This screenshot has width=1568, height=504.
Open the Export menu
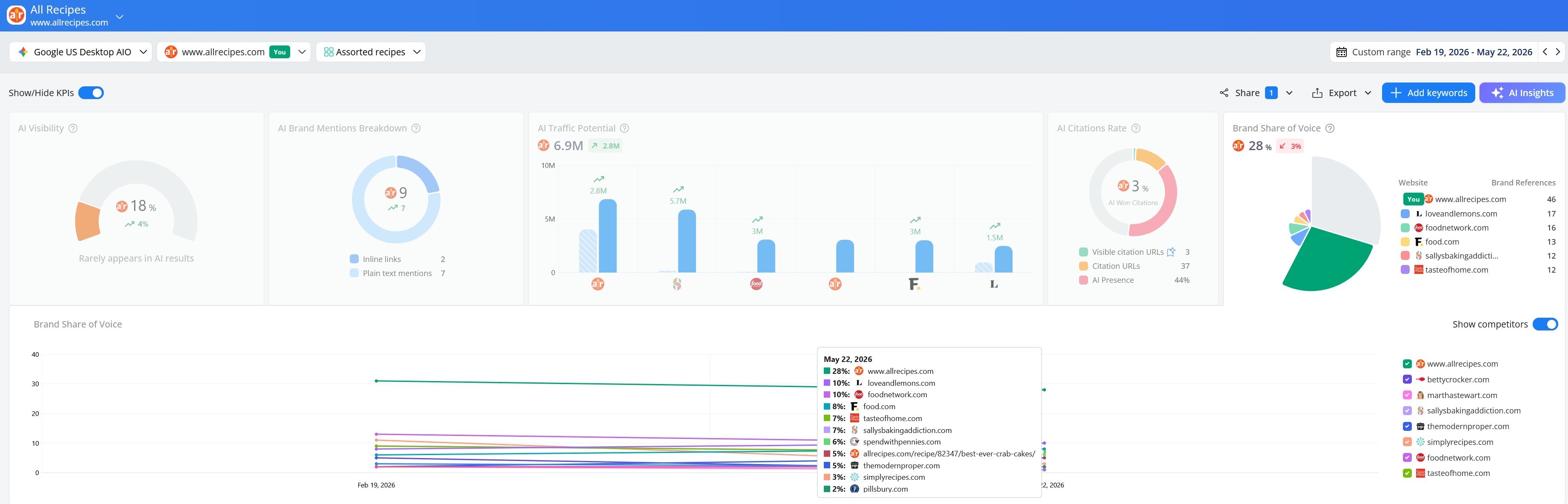(1342, 93)
